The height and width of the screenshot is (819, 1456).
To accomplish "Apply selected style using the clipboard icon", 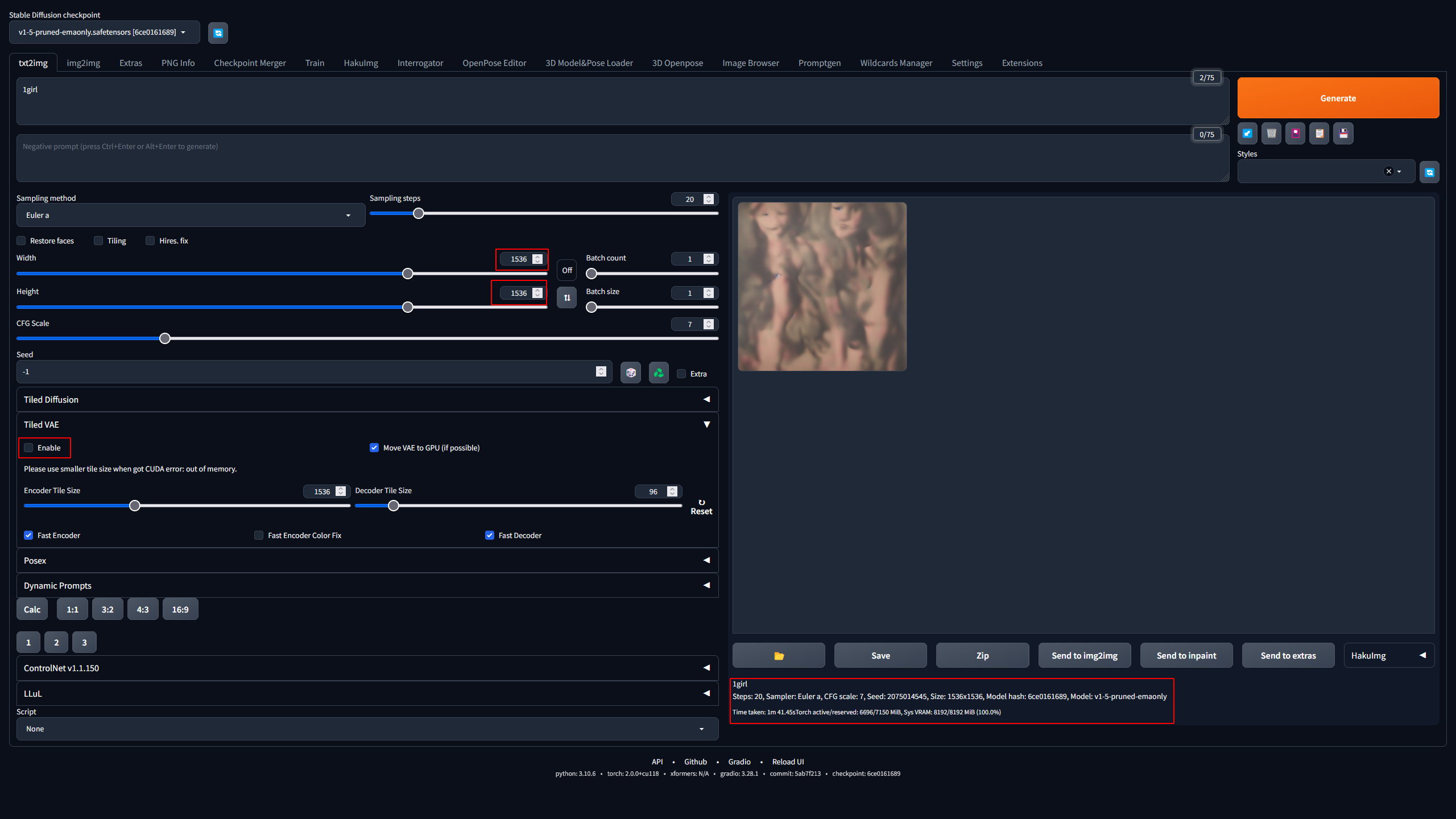I will coord(1319,133).
